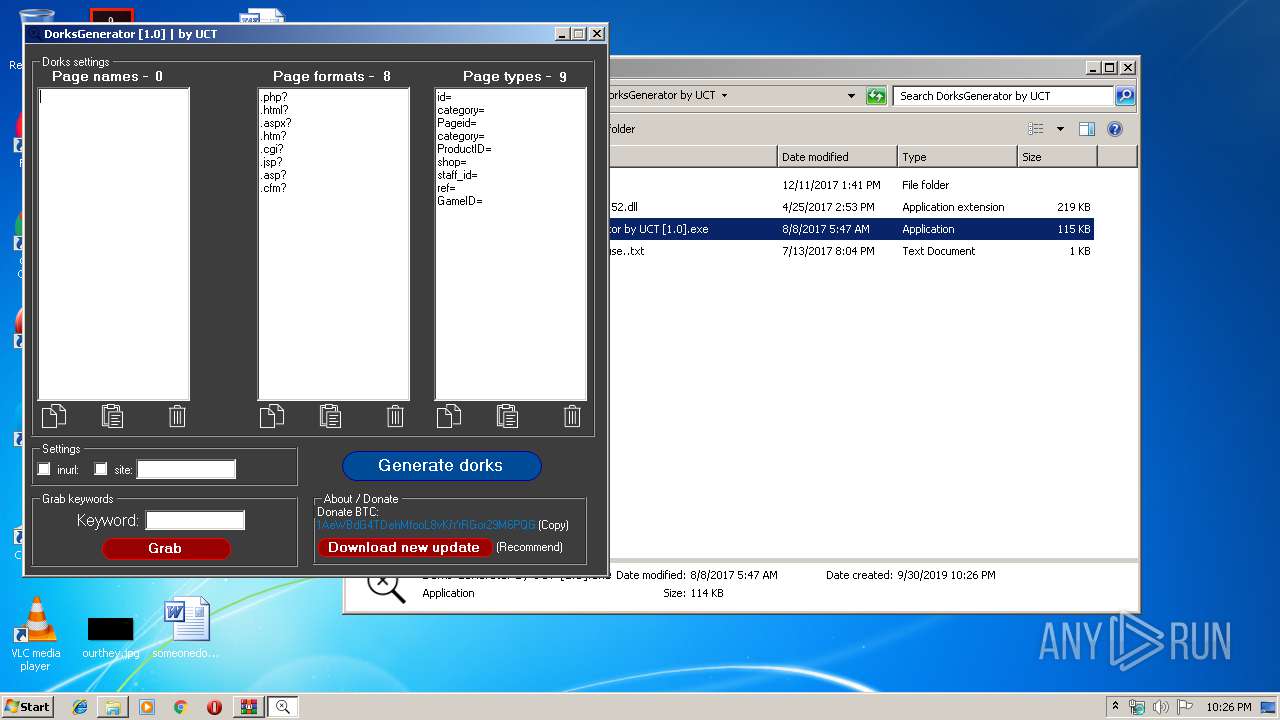Select the .php? entry in Page formats

pyautogui.click(x=273, y=97)
